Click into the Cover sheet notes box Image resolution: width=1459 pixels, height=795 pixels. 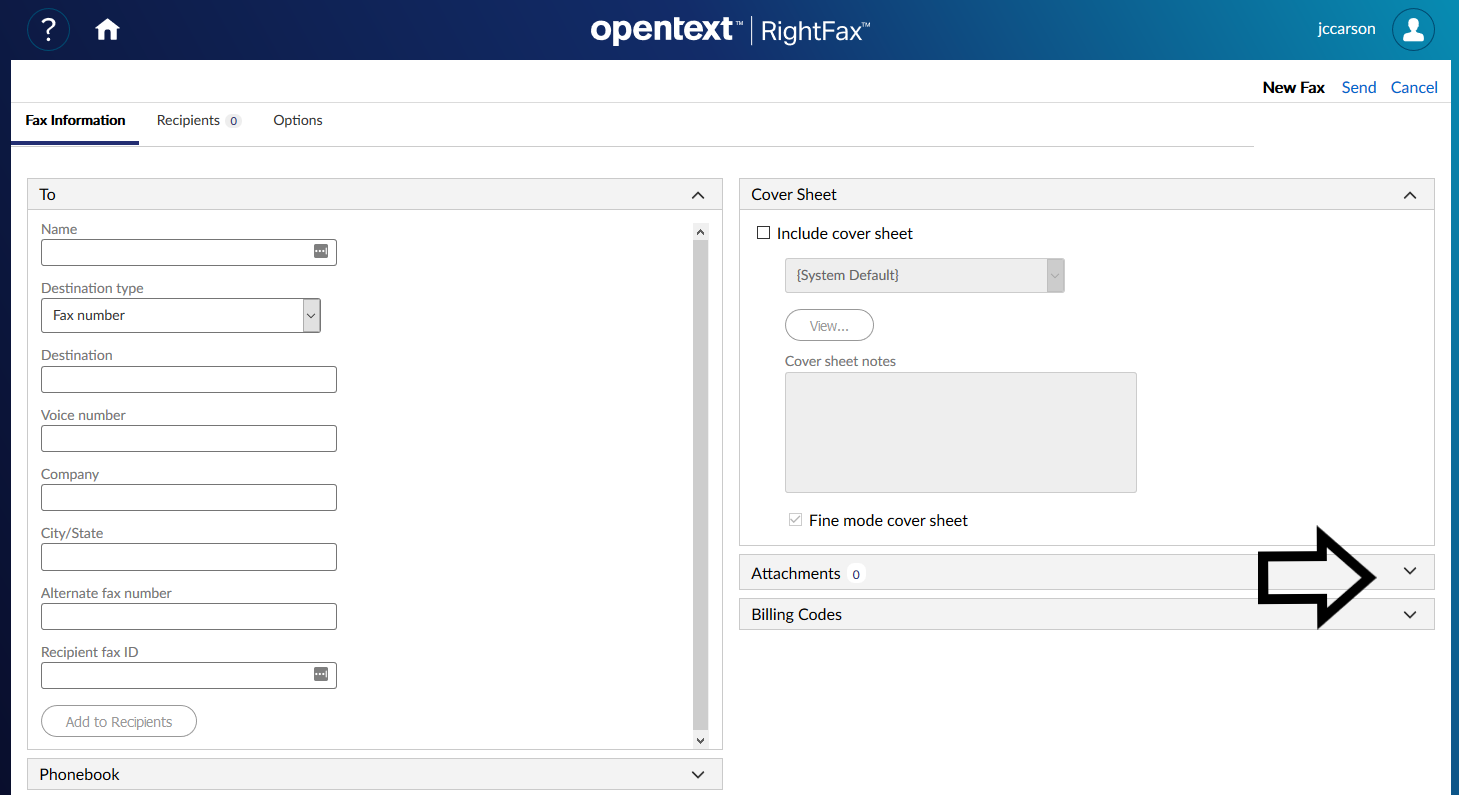[x=961, y=432]
